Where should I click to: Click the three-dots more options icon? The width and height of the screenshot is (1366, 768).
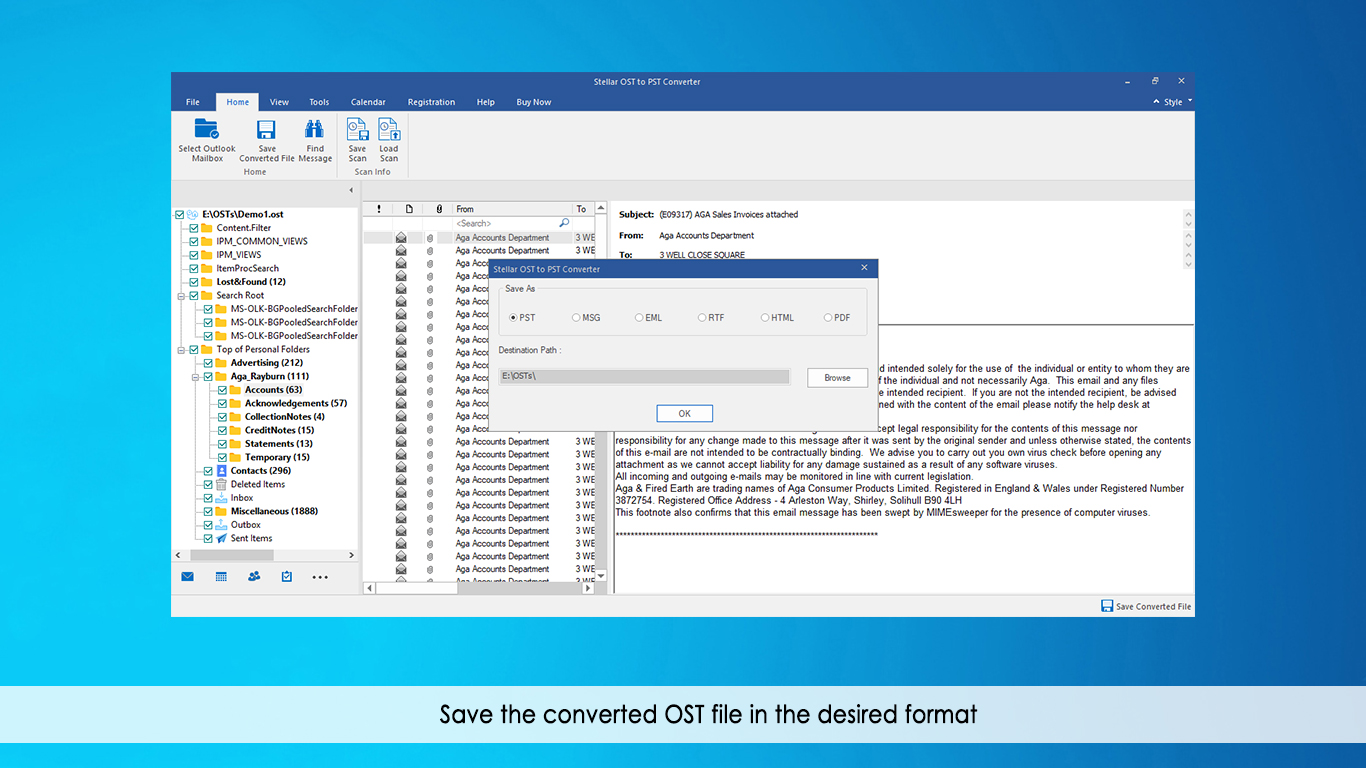coord(320,577)
